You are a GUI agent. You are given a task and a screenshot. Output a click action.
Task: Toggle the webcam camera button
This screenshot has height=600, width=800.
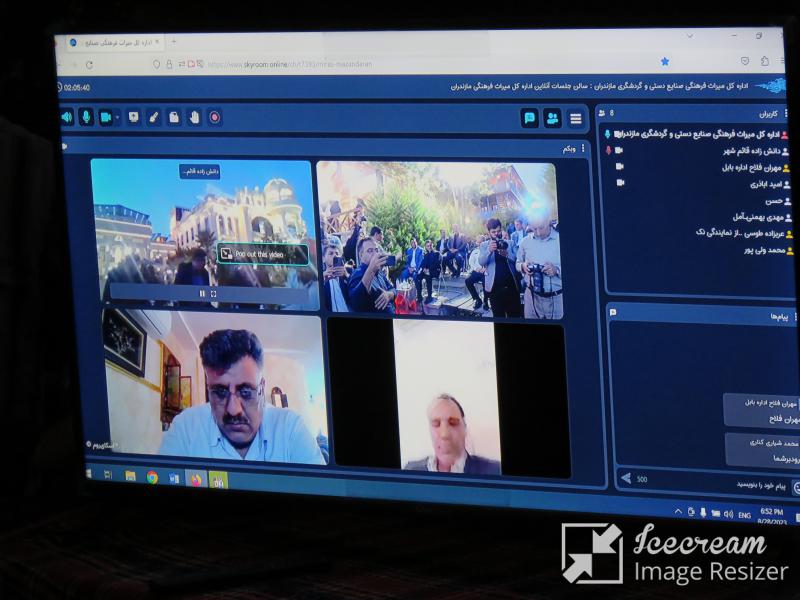point(106,117)
